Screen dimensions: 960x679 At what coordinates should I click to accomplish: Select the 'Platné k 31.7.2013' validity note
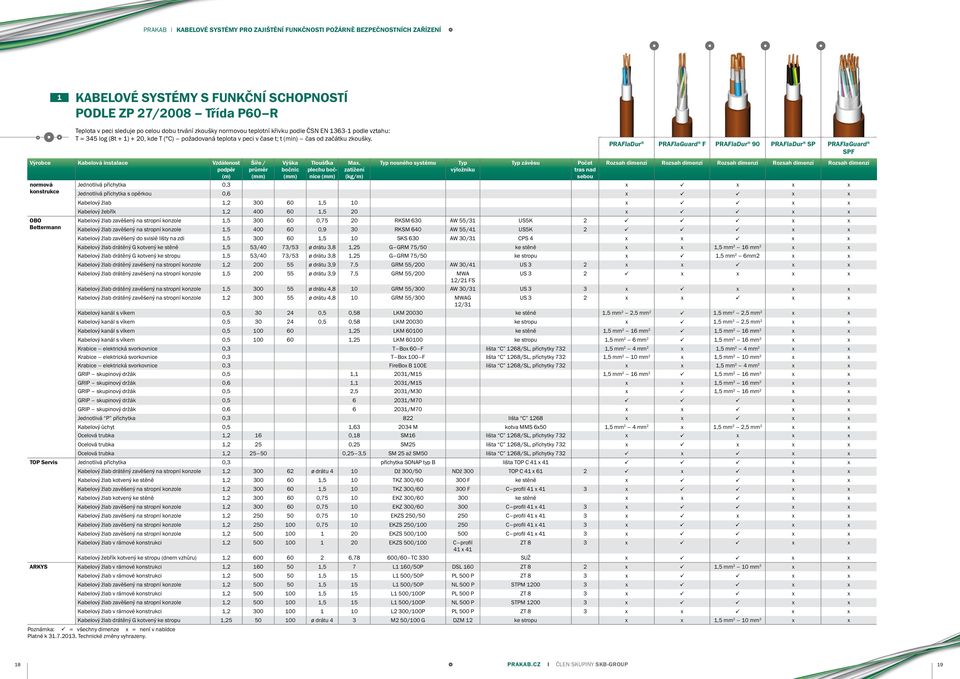(x=87, y=636)
